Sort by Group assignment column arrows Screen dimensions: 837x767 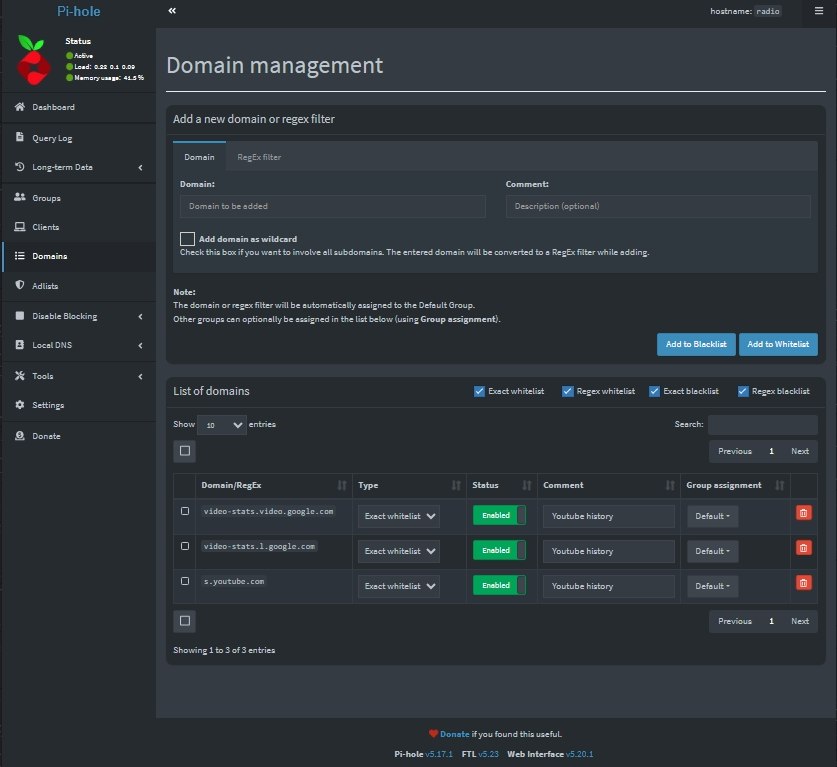[780, 485]
